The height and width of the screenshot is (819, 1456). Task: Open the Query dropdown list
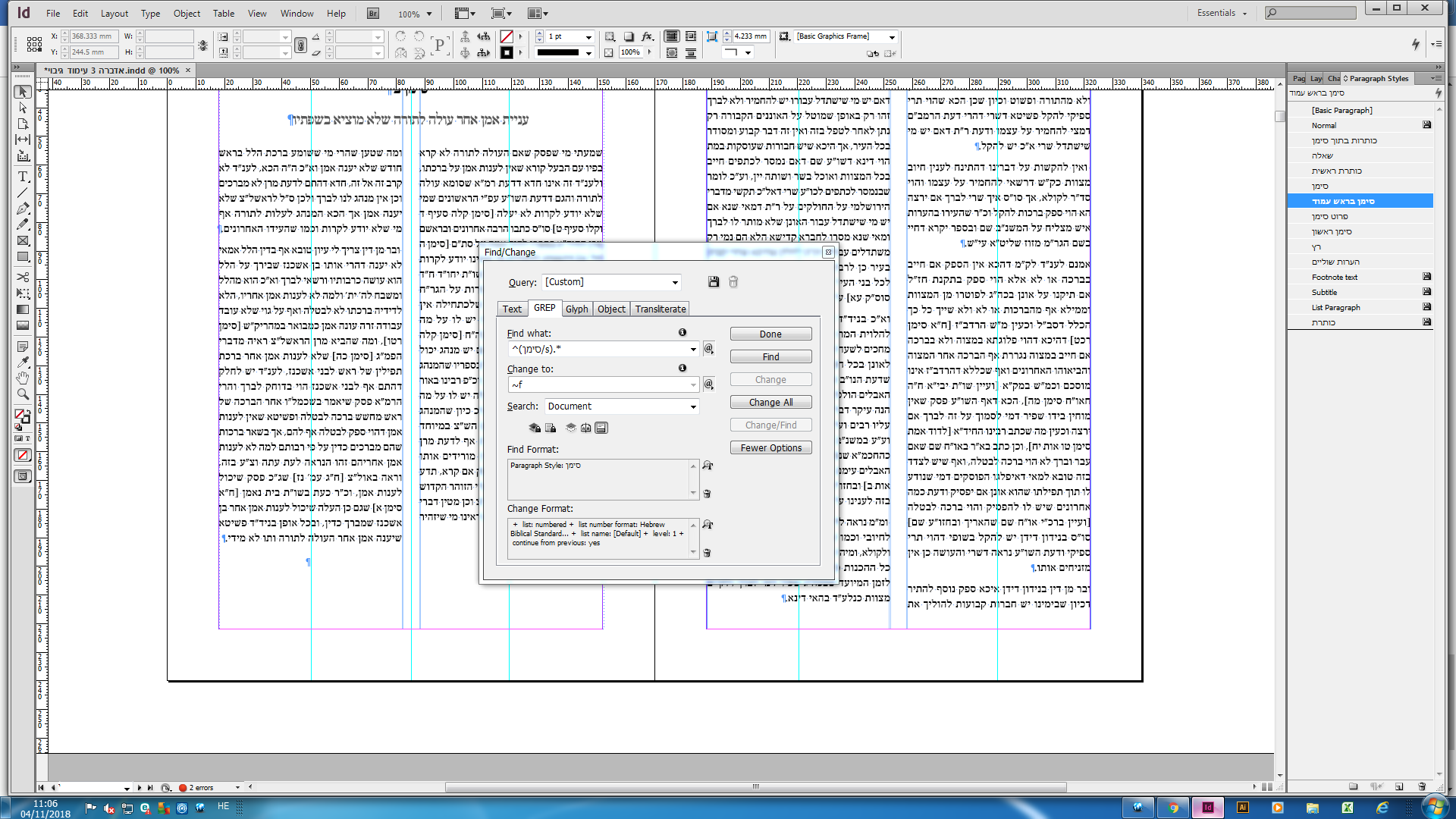click(675, 282)
